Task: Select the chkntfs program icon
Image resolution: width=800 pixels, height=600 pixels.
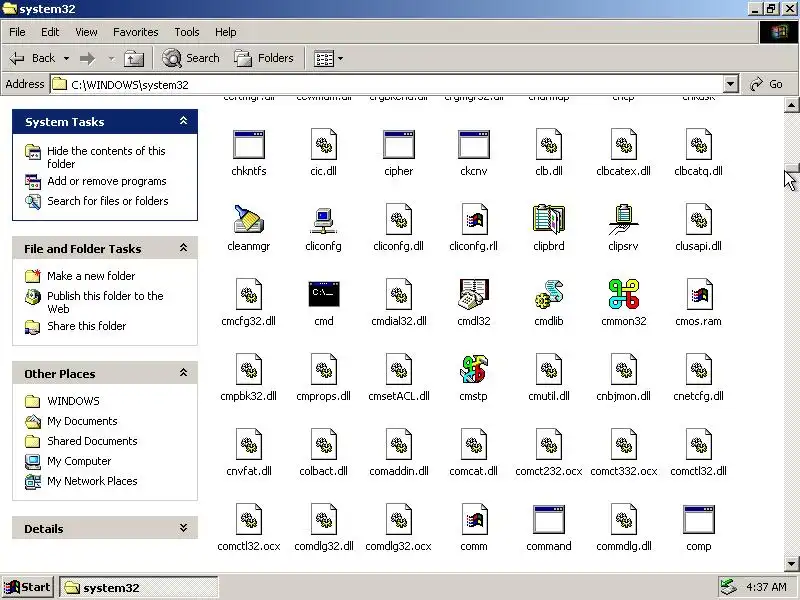Action: (248, 144)
